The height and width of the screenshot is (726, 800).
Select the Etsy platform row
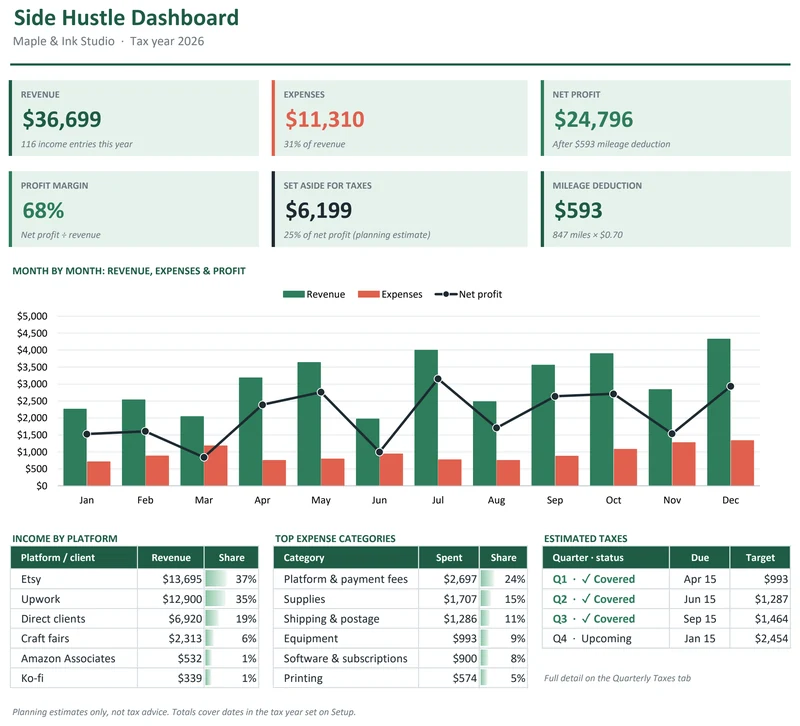click(135, 579)
